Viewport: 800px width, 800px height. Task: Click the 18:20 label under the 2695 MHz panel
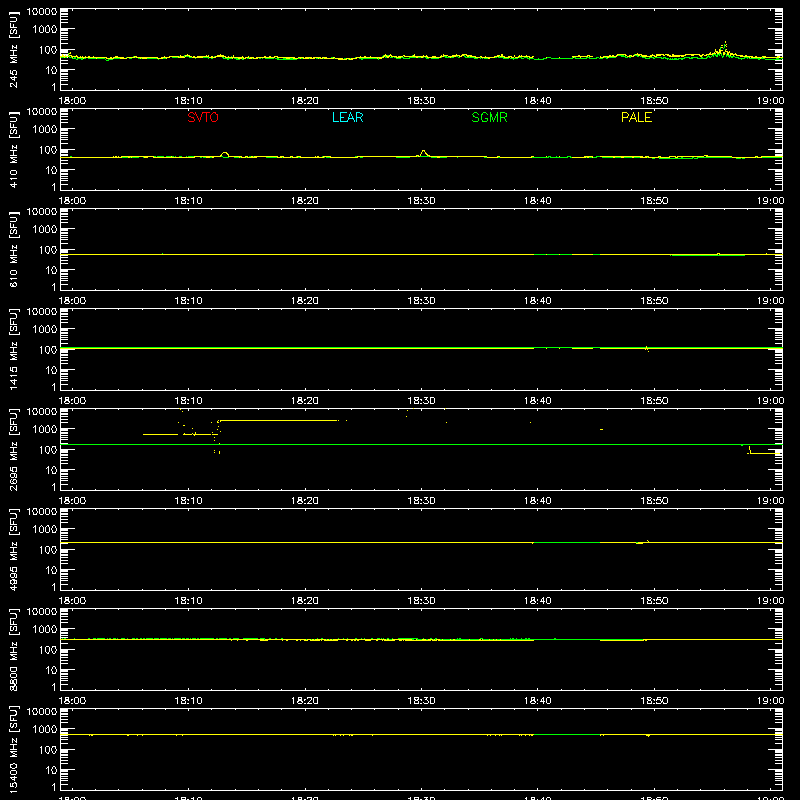pos(305,501)
